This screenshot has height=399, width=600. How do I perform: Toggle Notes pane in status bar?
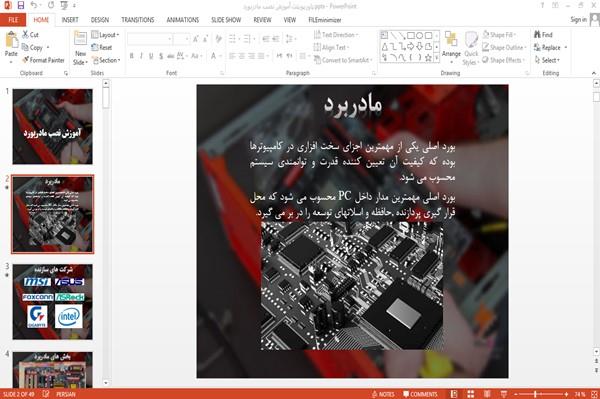[x=383, y=394]
